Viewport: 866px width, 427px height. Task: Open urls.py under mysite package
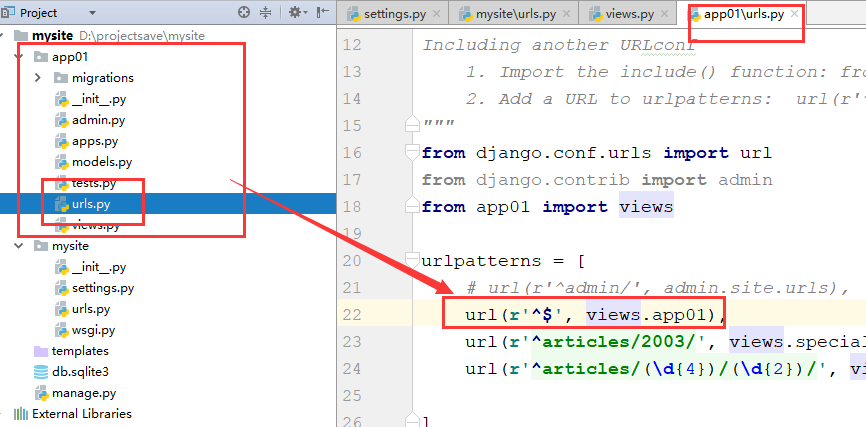pyautogui.click(x=91, y=309)
